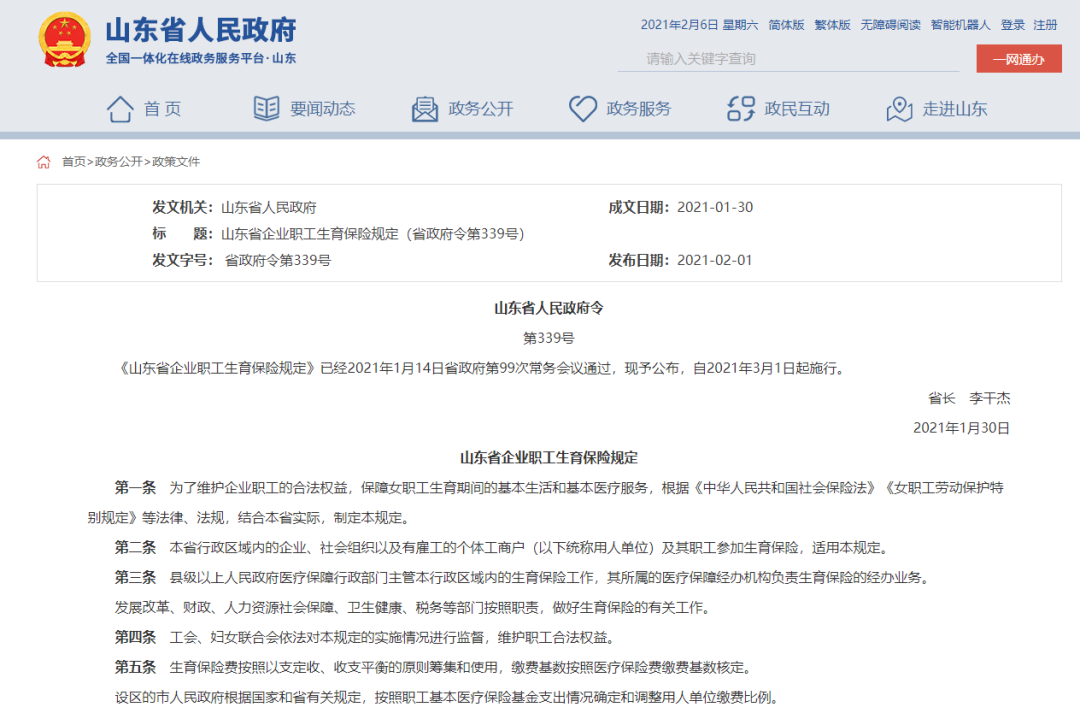Go to 政策文件 in breadcrumb
Screen dimensions: 1080x713
point(176,162)
